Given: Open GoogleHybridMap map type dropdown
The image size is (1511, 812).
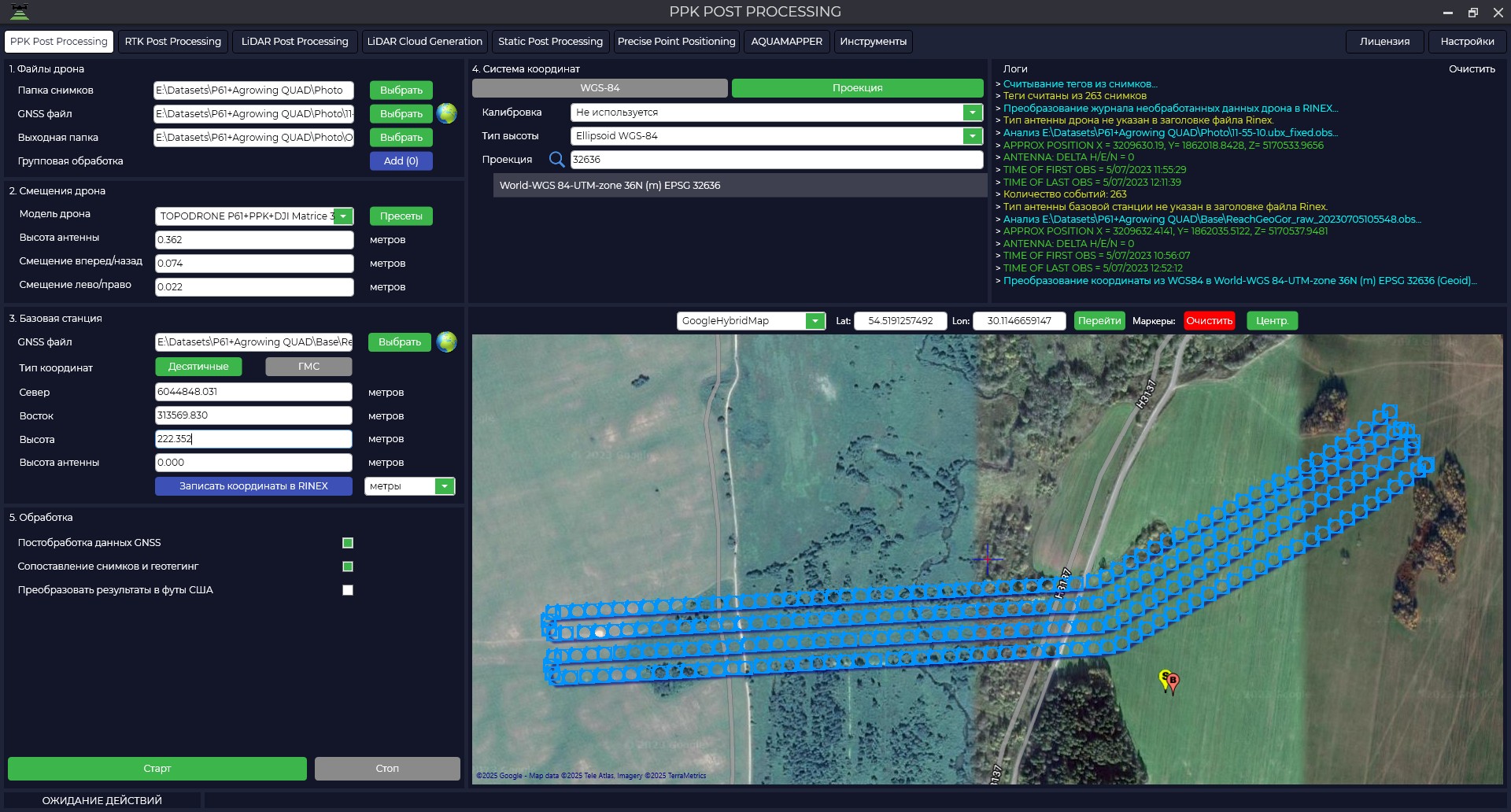Looking at the screenshot, I should click(x=815, y=321).
